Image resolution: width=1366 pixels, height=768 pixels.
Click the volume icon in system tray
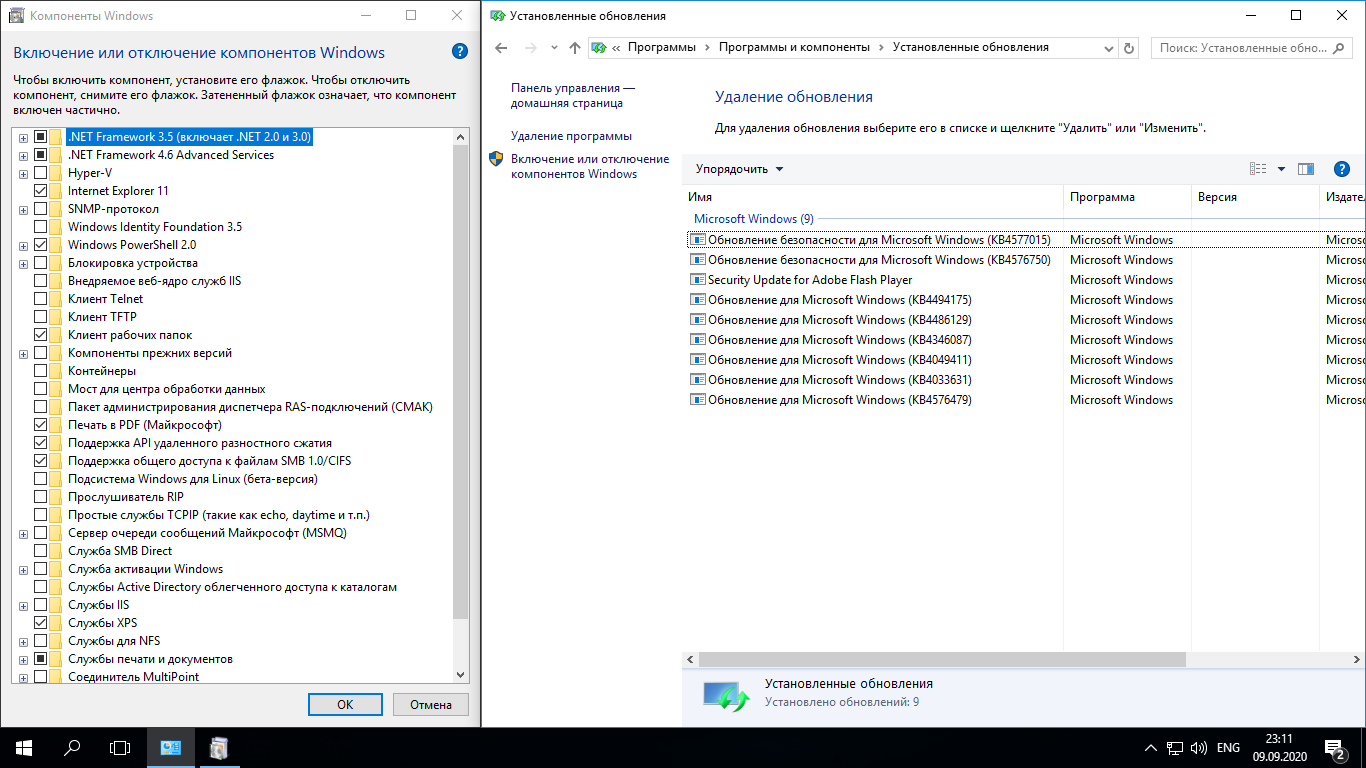(x=1199, y=748)
